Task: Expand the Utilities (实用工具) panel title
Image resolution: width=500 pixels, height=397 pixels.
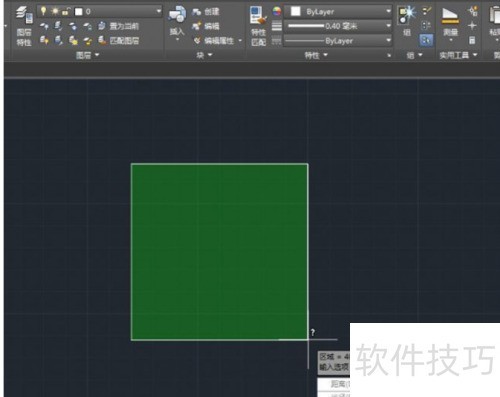Action: [458, 55]
